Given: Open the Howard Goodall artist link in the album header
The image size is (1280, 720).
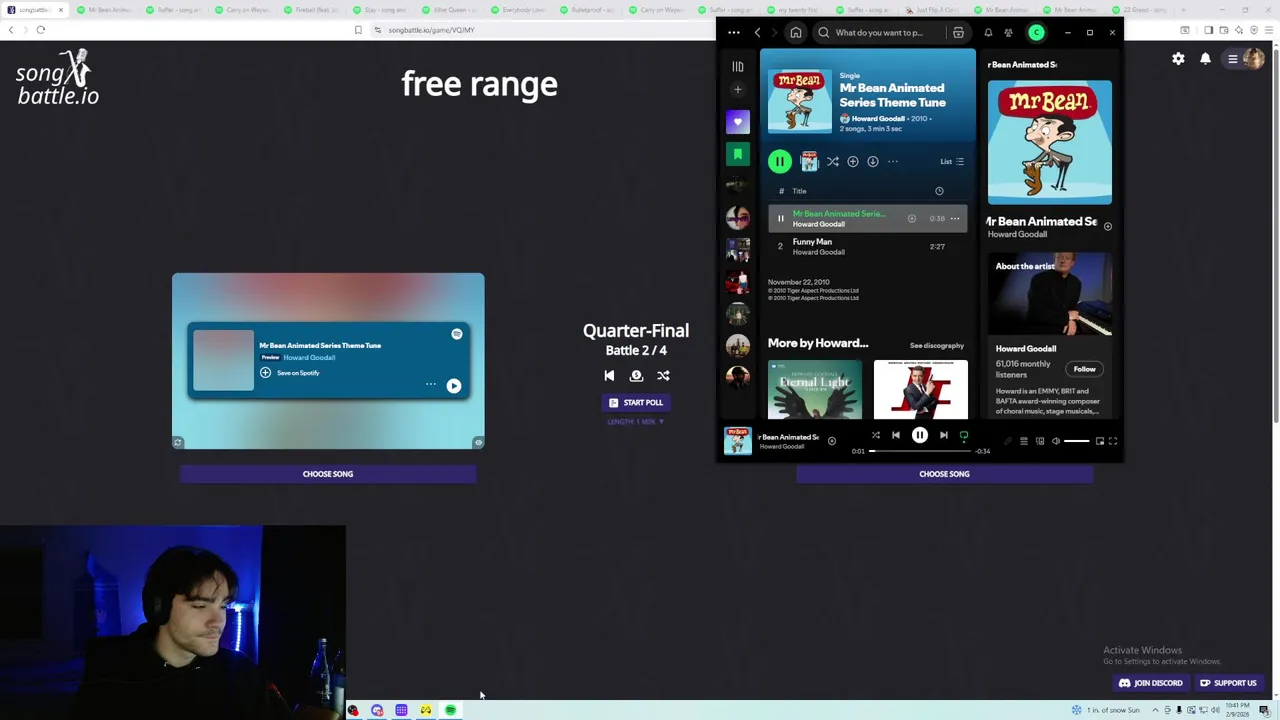Looking at the screenshot, I should 877,119.
